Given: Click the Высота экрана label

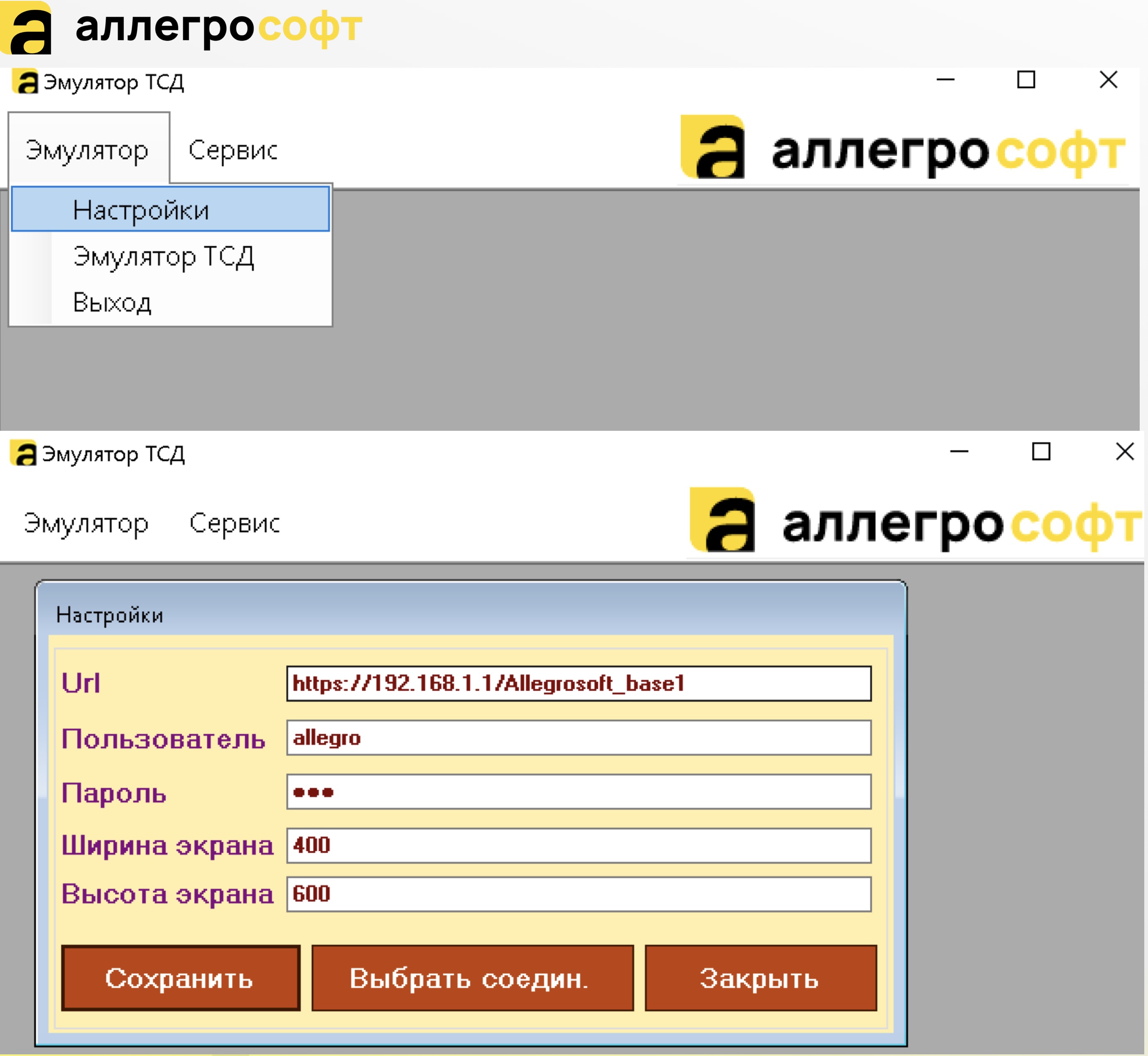Looking at the screenshot, I should tap(167, 894).
